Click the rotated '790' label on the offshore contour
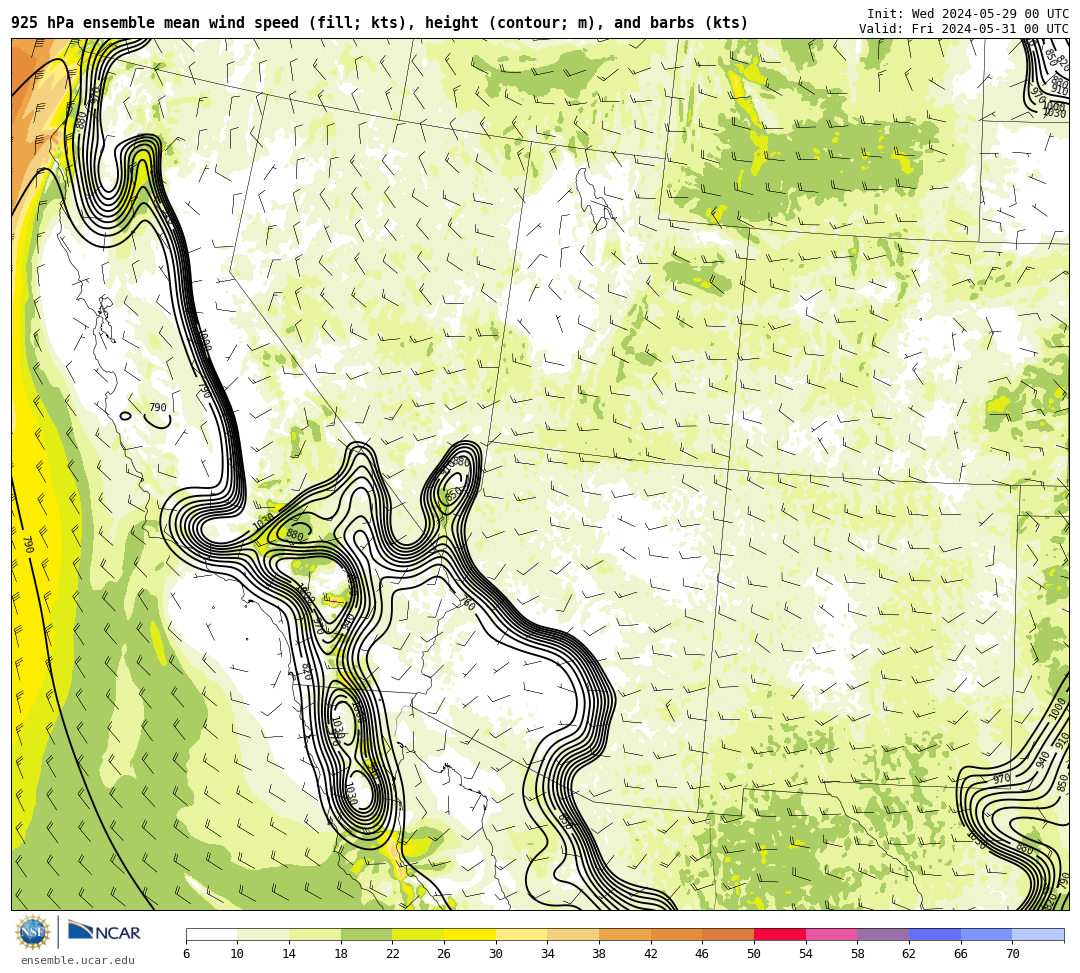The image size is (1080, 973). click(x=28, y=545)
